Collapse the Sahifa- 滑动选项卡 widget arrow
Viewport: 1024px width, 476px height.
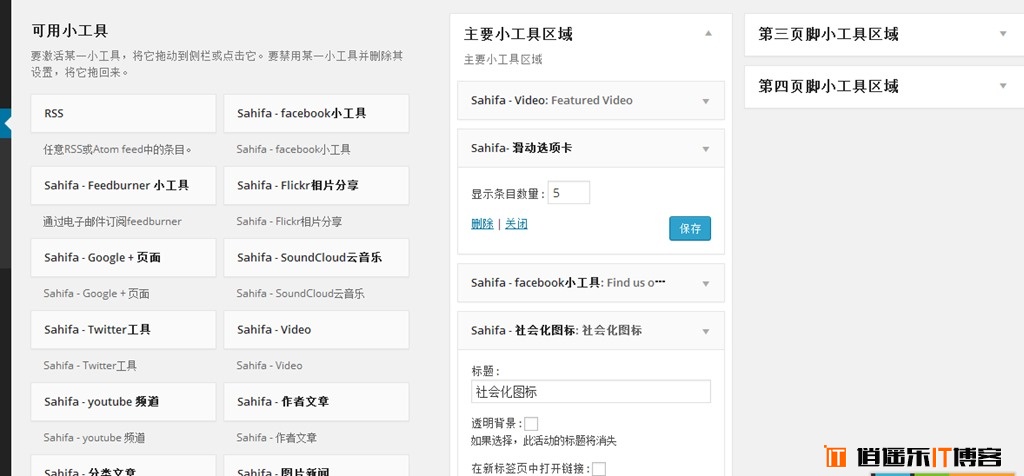pos(705,149)
